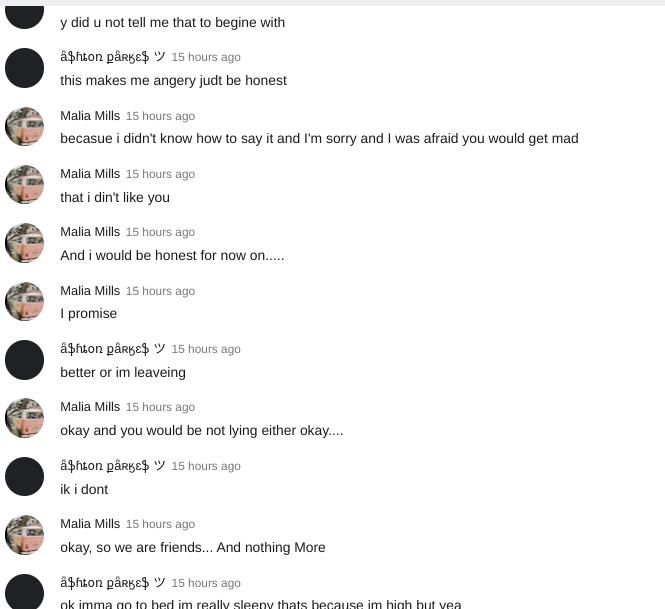Open the avatar beside "okay and you would be not lying"
Screen dimensions: 665x609
(x=25, y=418)
